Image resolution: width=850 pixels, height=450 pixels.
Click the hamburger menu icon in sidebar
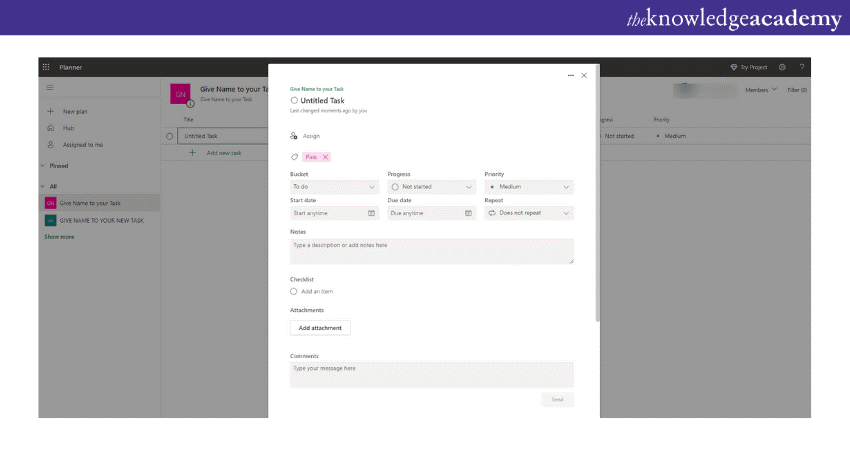click(50, 89)
